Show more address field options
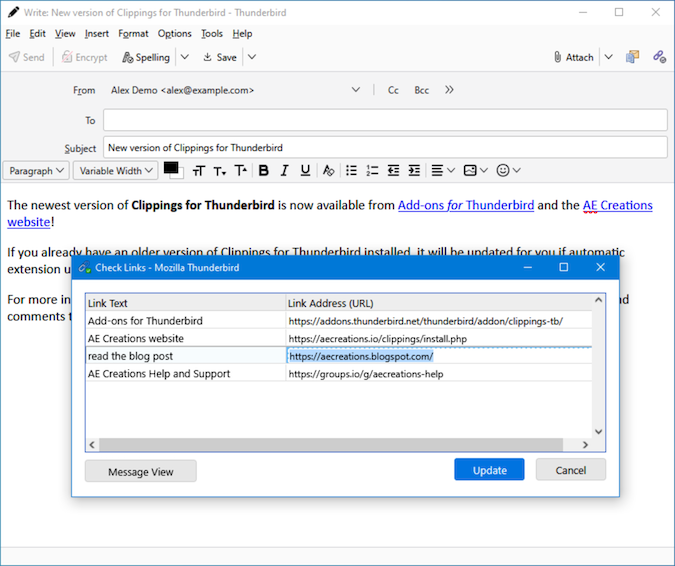The image size is (675, 566). [x=449, y=90]
